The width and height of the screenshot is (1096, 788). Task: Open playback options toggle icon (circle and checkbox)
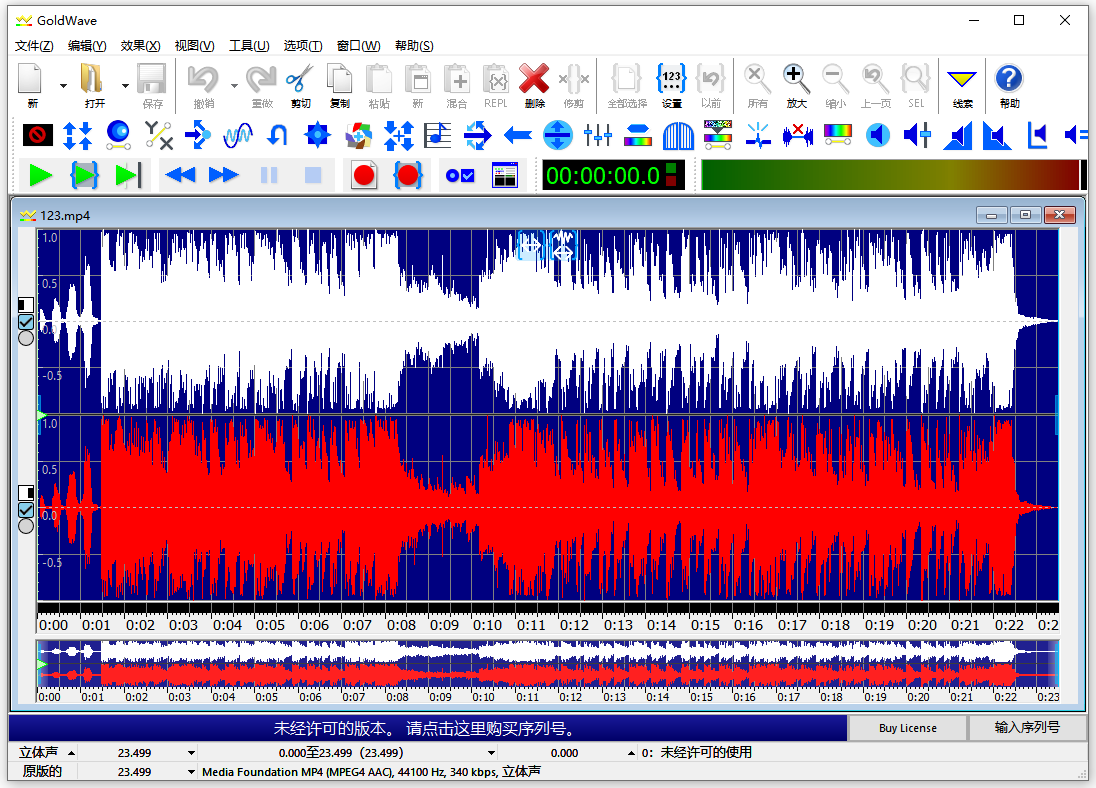tap(460, 175)
